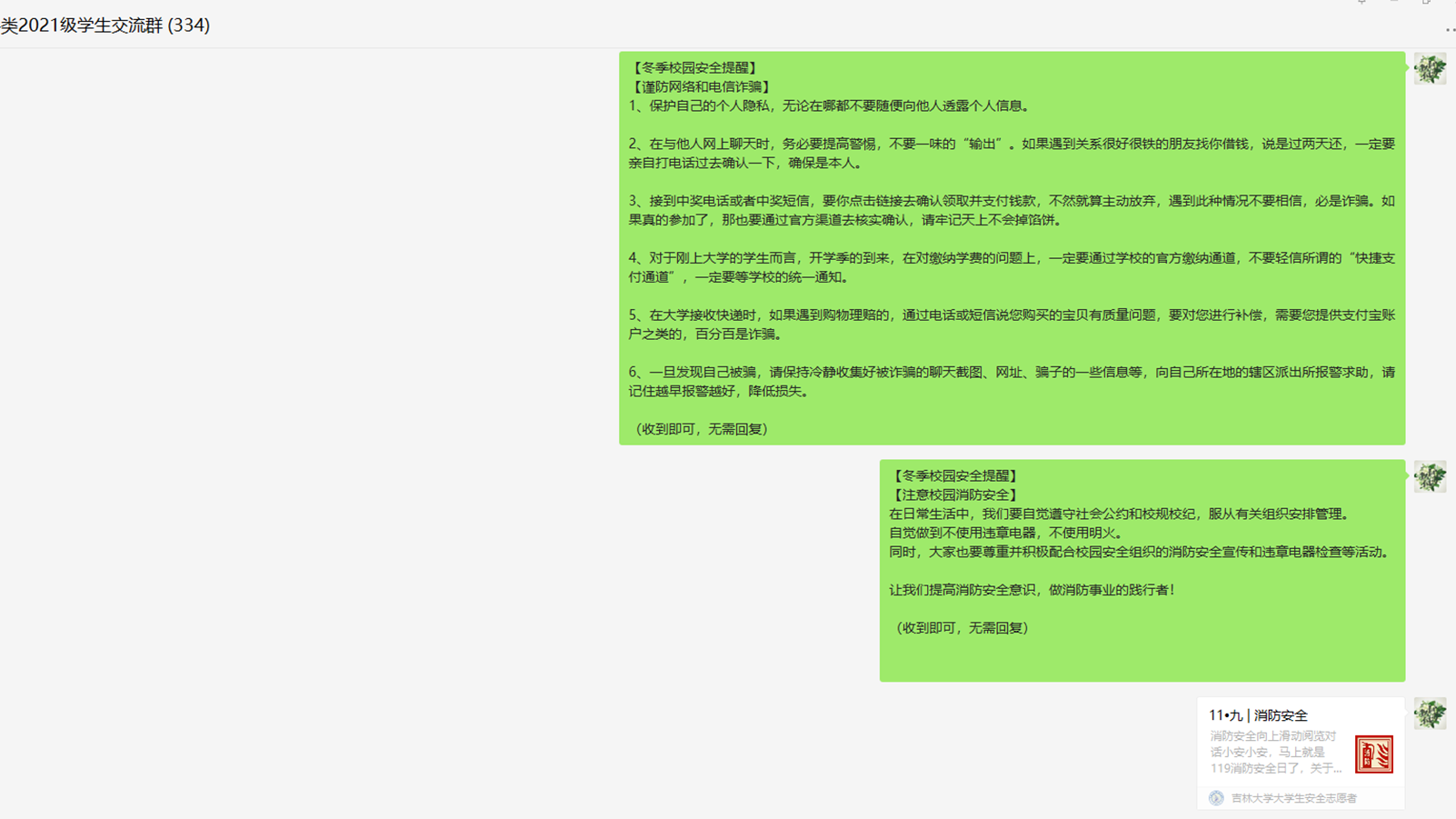Click the 【注意校园消防安全】 heading line

coord(955,494)
